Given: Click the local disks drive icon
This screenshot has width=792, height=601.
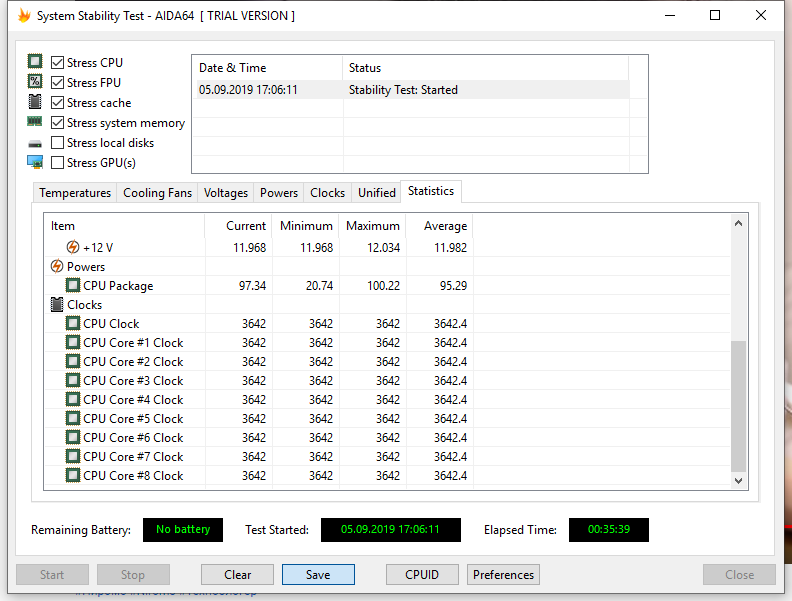Looking at the screenshot, I should [35, 144].
